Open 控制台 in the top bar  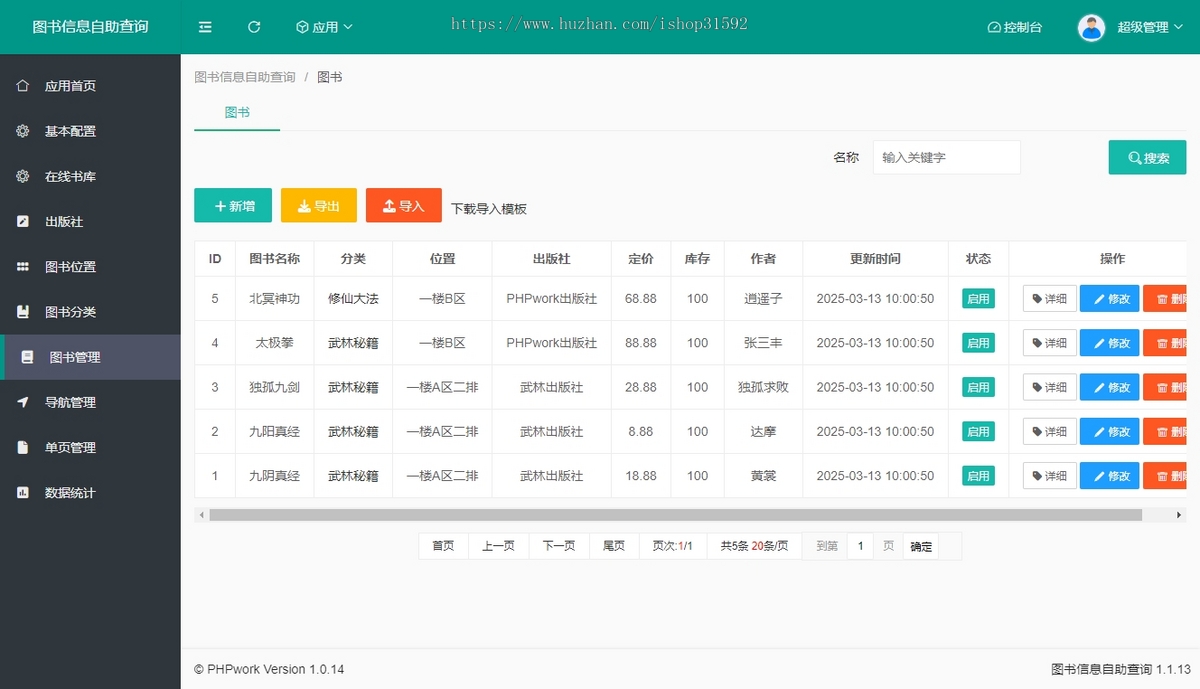[1014, 27]
